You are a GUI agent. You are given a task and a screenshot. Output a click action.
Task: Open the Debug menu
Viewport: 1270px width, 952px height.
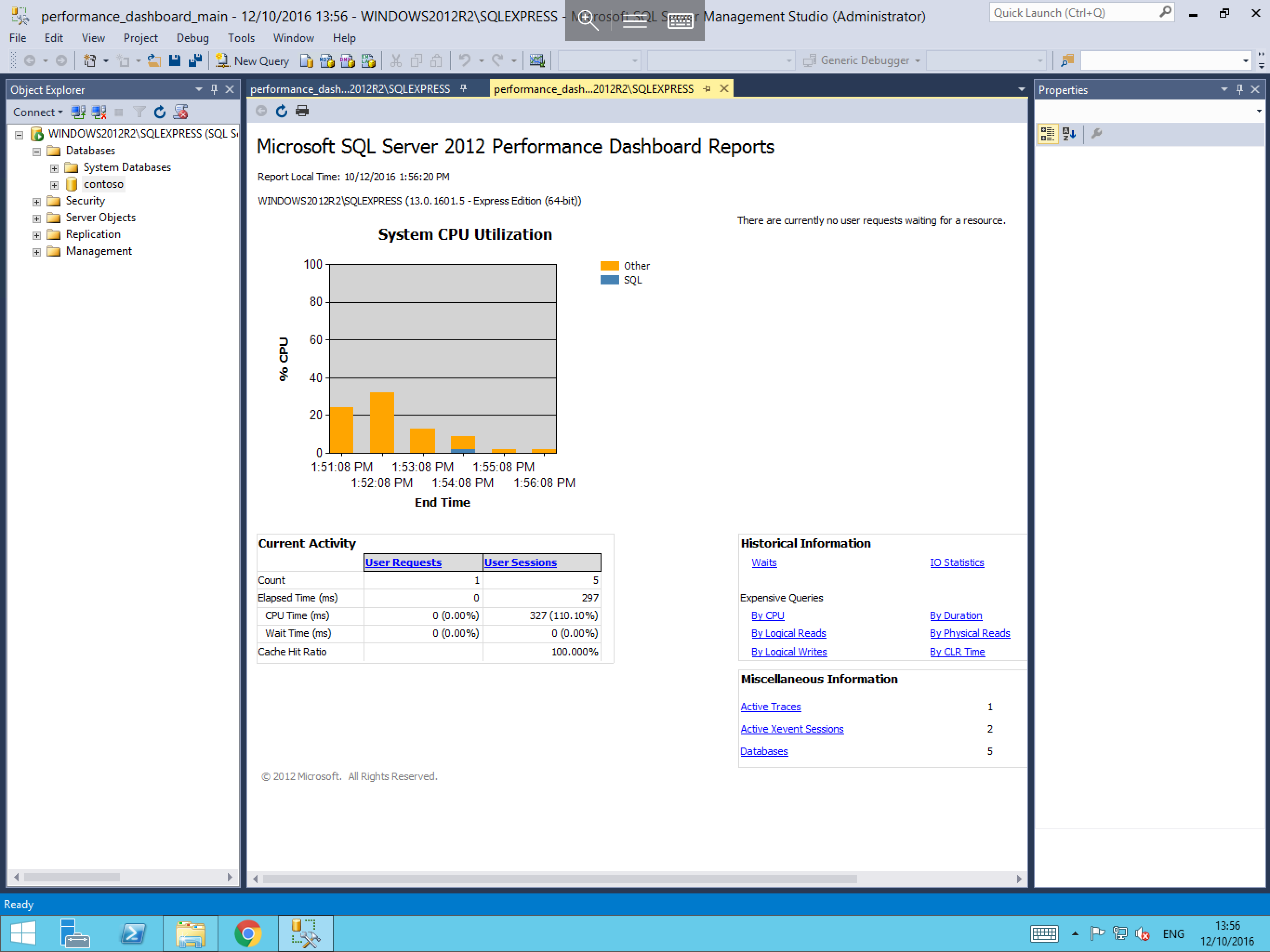tap(192, 38)
